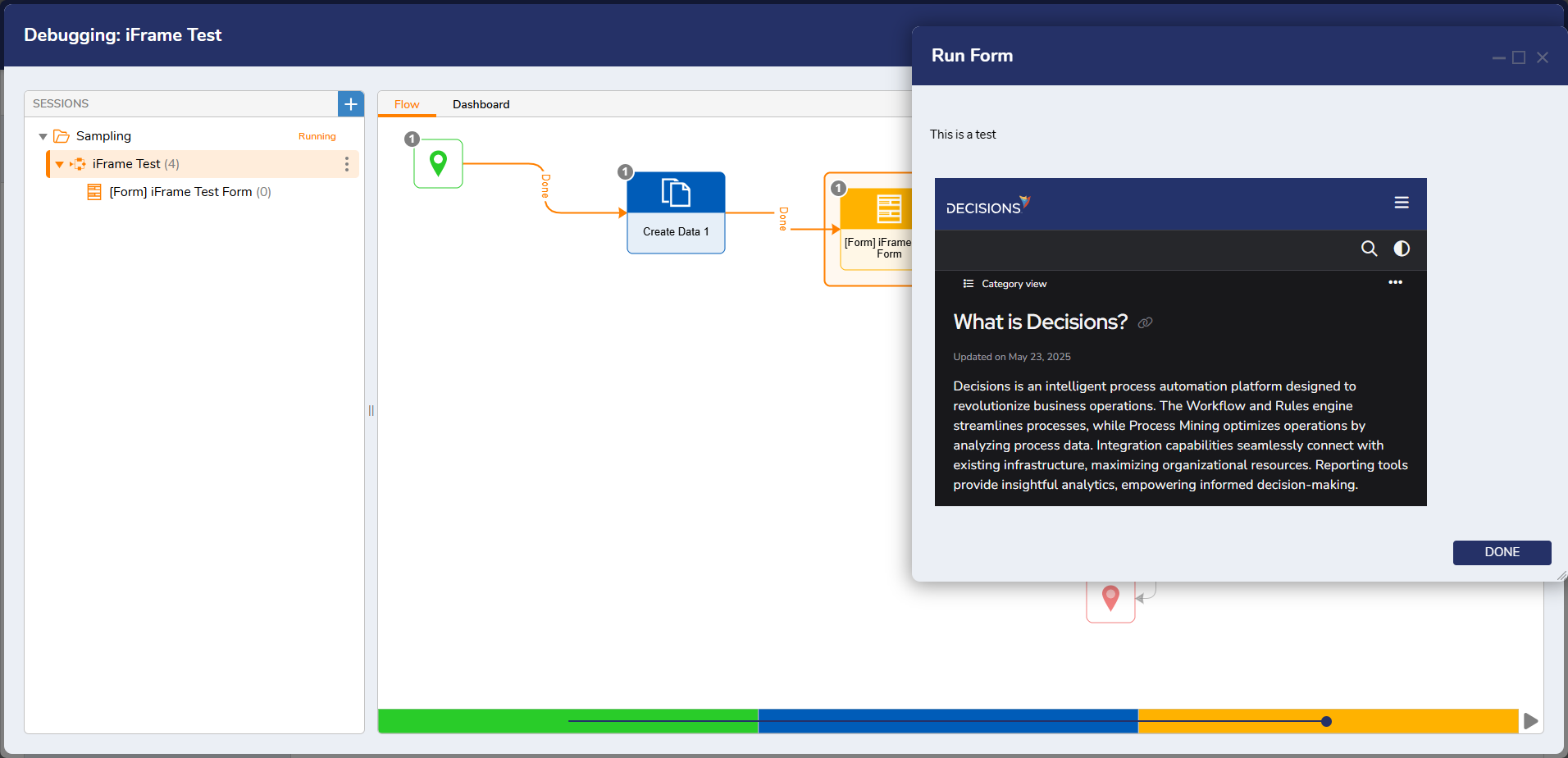Switch to the Flow tab
This screenshot has width=1568, height=758.
tap(406, 104)
